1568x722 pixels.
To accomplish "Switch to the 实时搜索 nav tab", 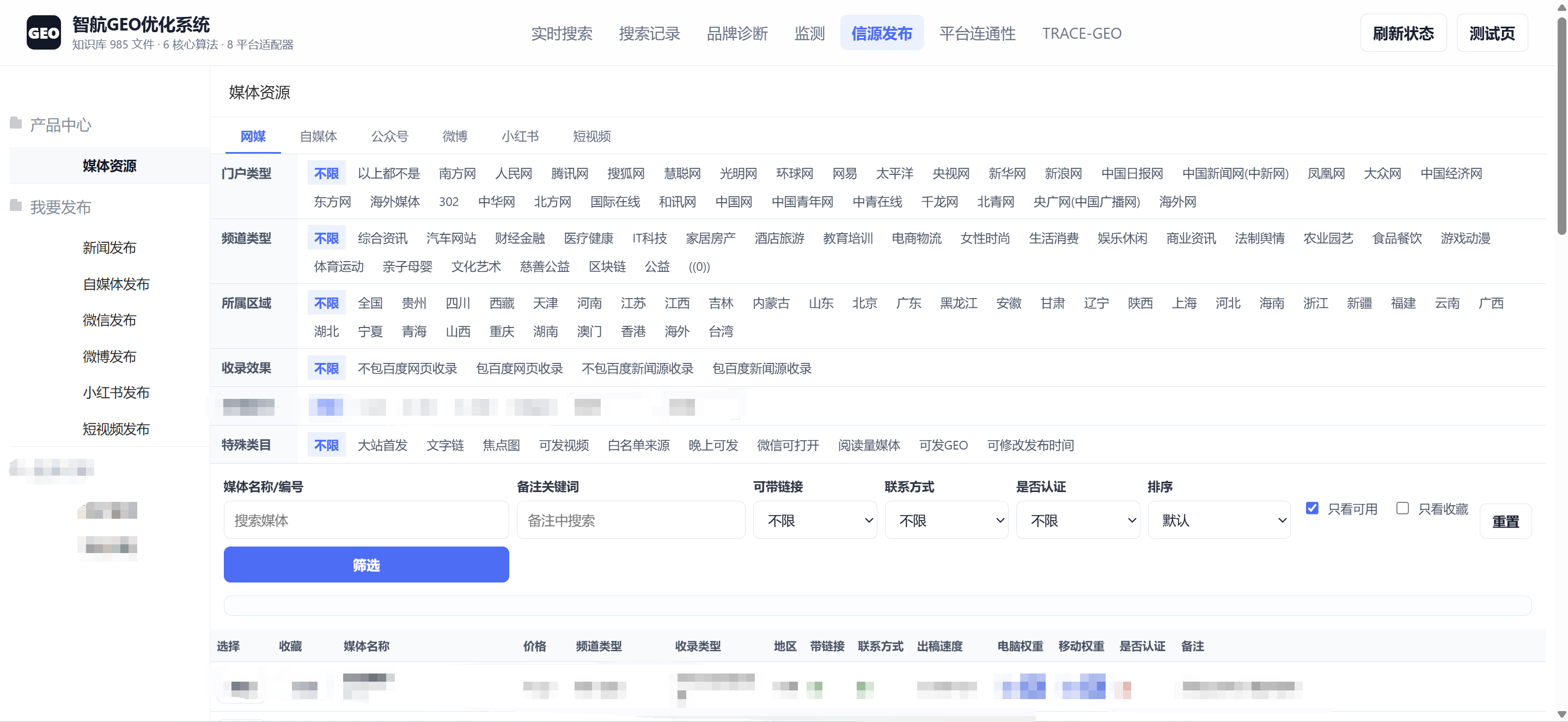I will click(561, 33).
